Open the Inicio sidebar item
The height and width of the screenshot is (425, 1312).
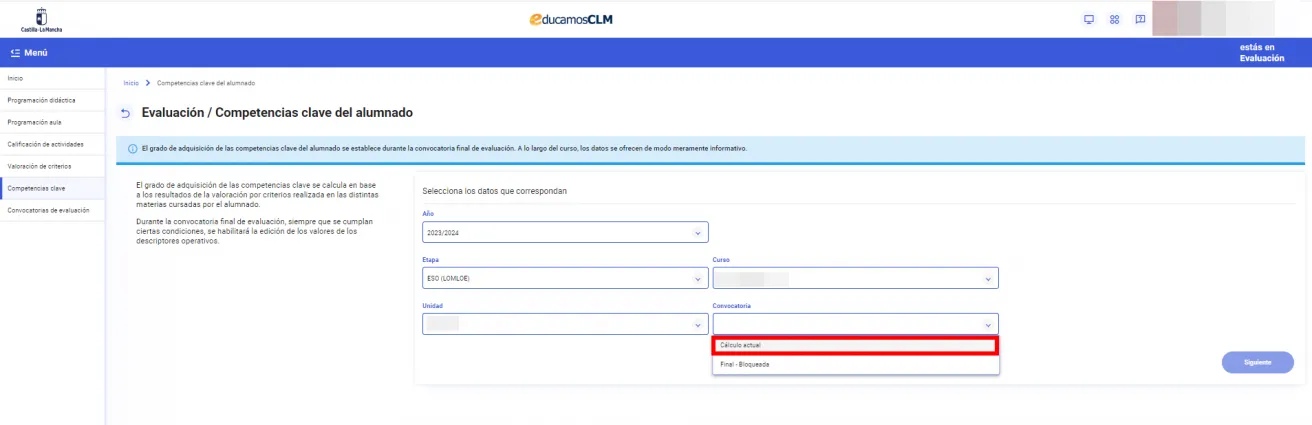tap(52, 78)
